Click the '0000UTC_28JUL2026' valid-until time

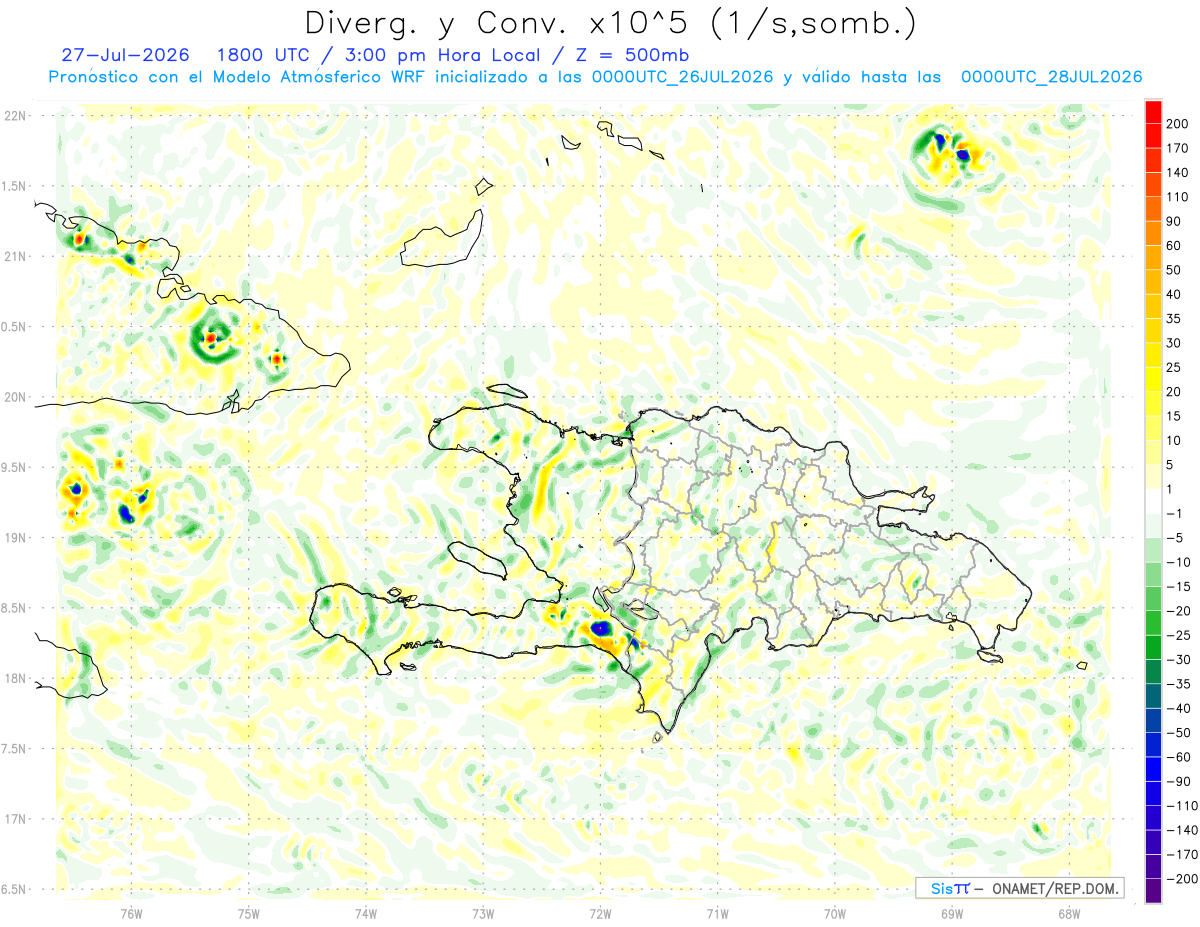(1051, 77)
